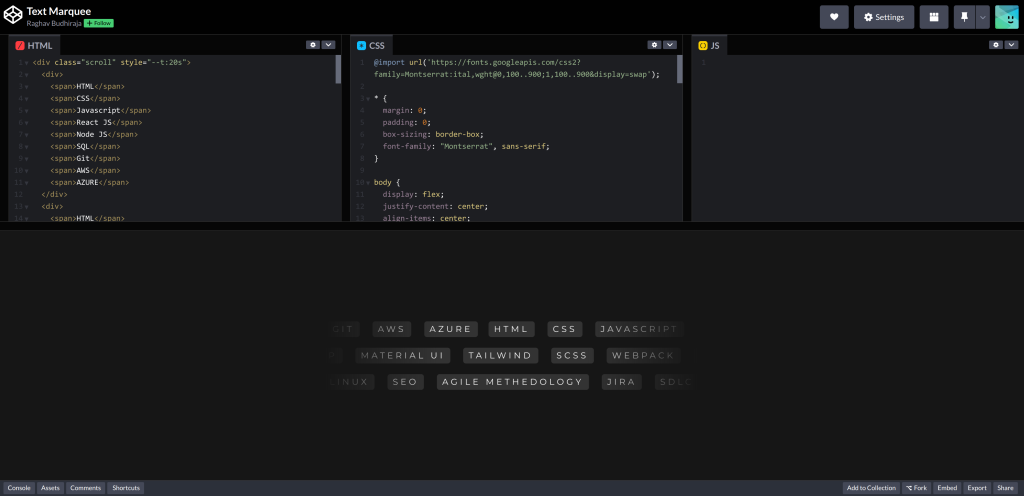
Task: Change the editor view layout
Action: [934, 17]
